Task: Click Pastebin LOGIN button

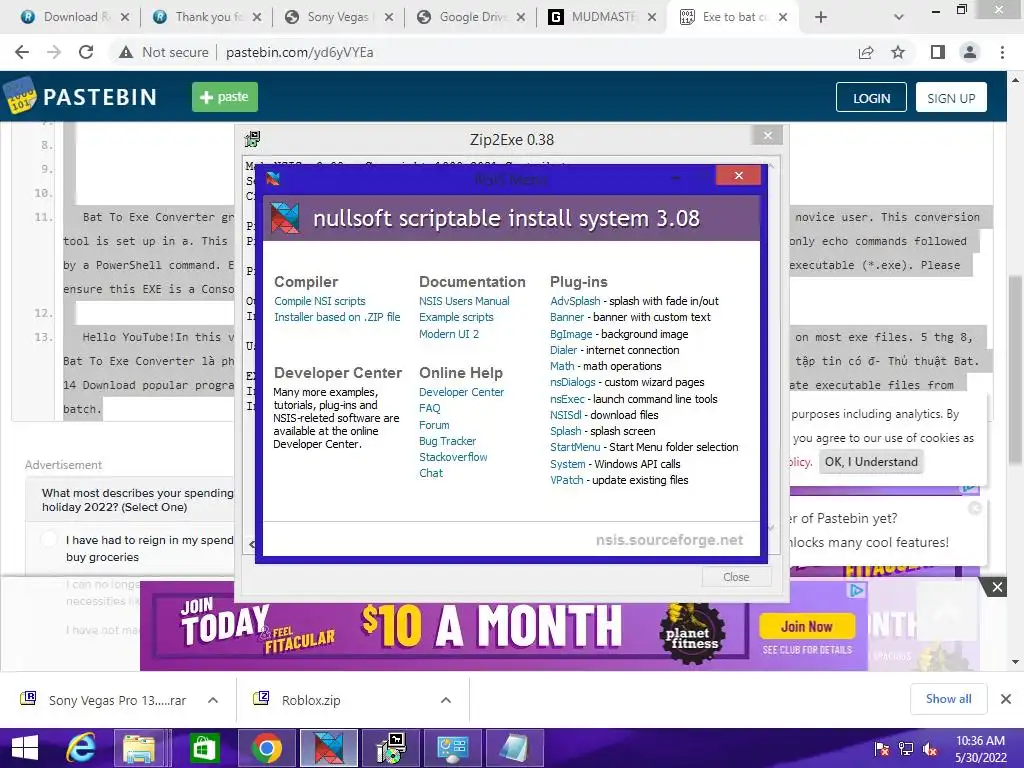Action: tap(871, 97)
